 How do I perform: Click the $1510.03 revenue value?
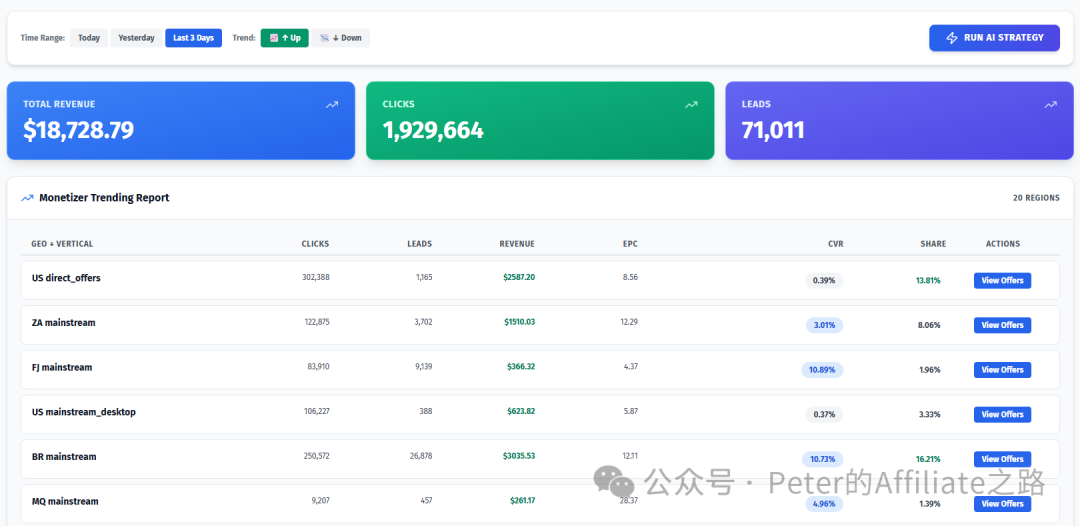coord(519,322)
